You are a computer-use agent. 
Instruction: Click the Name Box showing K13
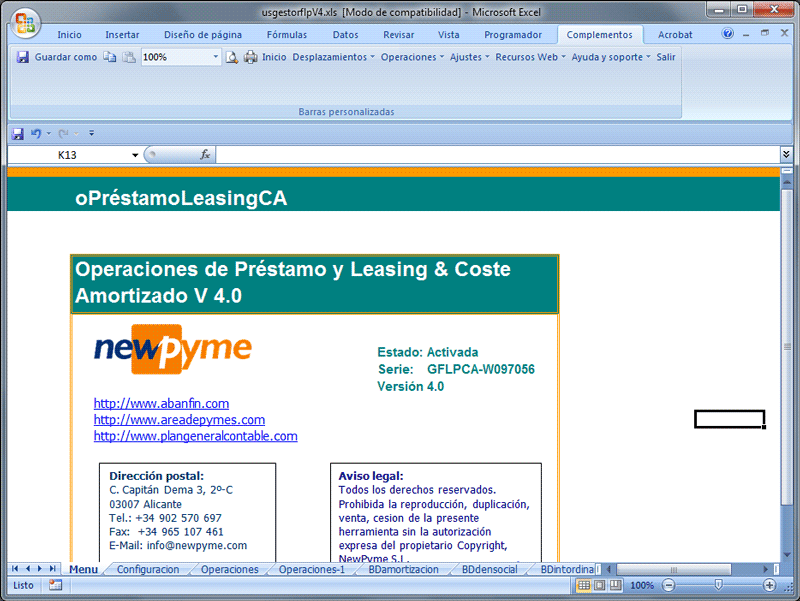(68, 155)
